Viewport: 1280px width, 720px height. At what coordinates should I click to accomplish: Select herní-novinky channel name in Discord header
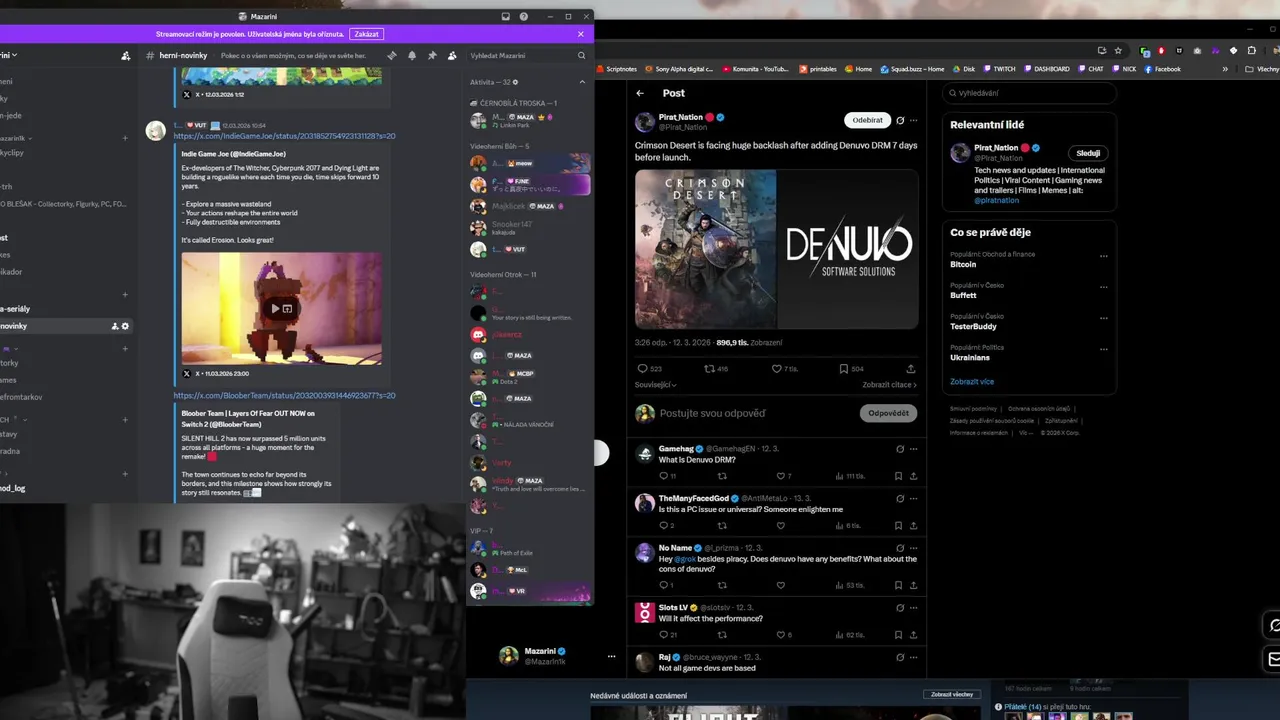click(182, 56)
